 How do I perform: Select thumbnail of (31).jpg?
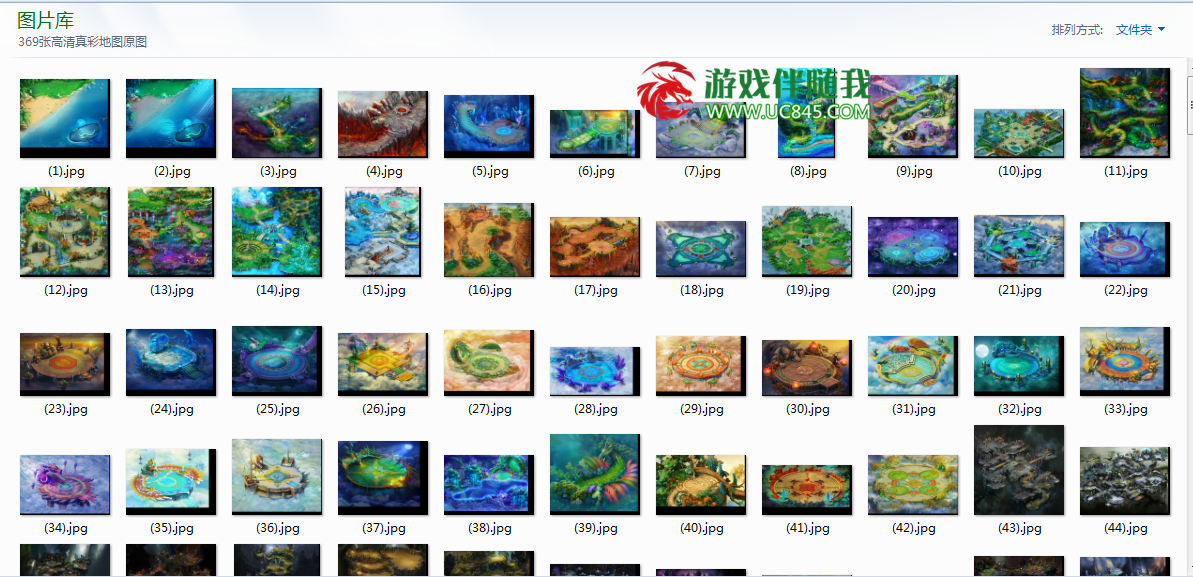[x=913, y=366]
